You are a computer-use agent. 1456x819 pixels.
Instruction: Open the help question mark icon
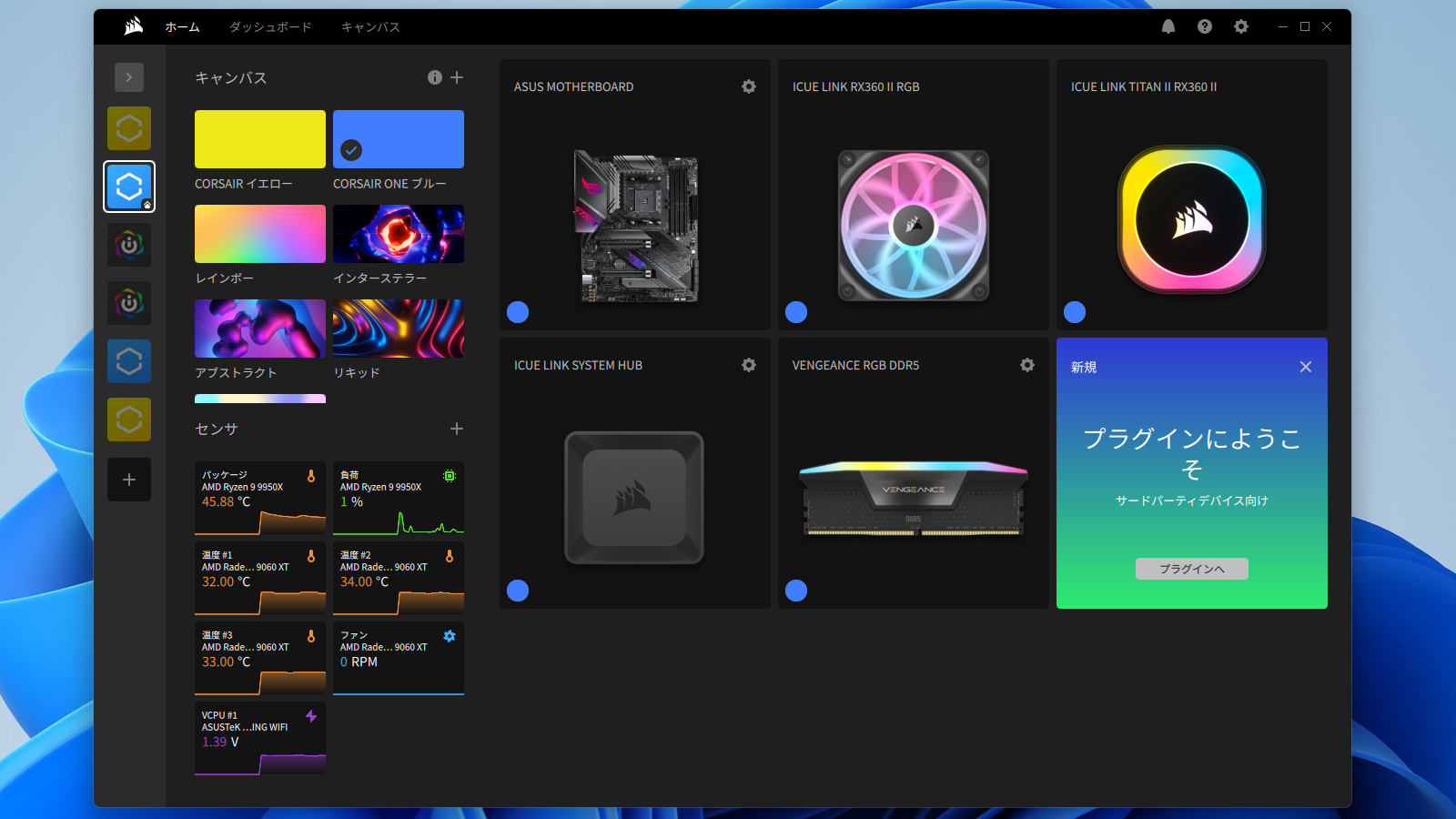[1205, 26]
